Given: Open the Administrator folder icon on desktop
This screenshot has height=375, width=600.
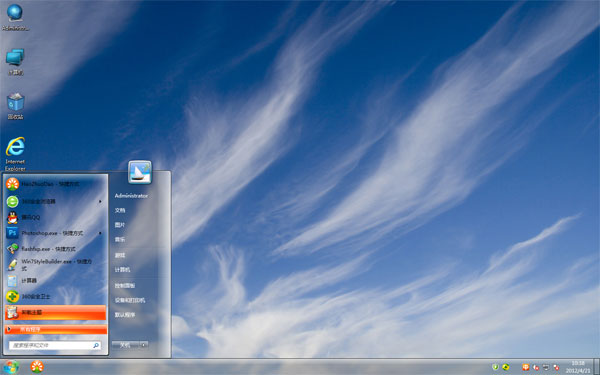Looking at the screenshot, I should click(15, 17).
